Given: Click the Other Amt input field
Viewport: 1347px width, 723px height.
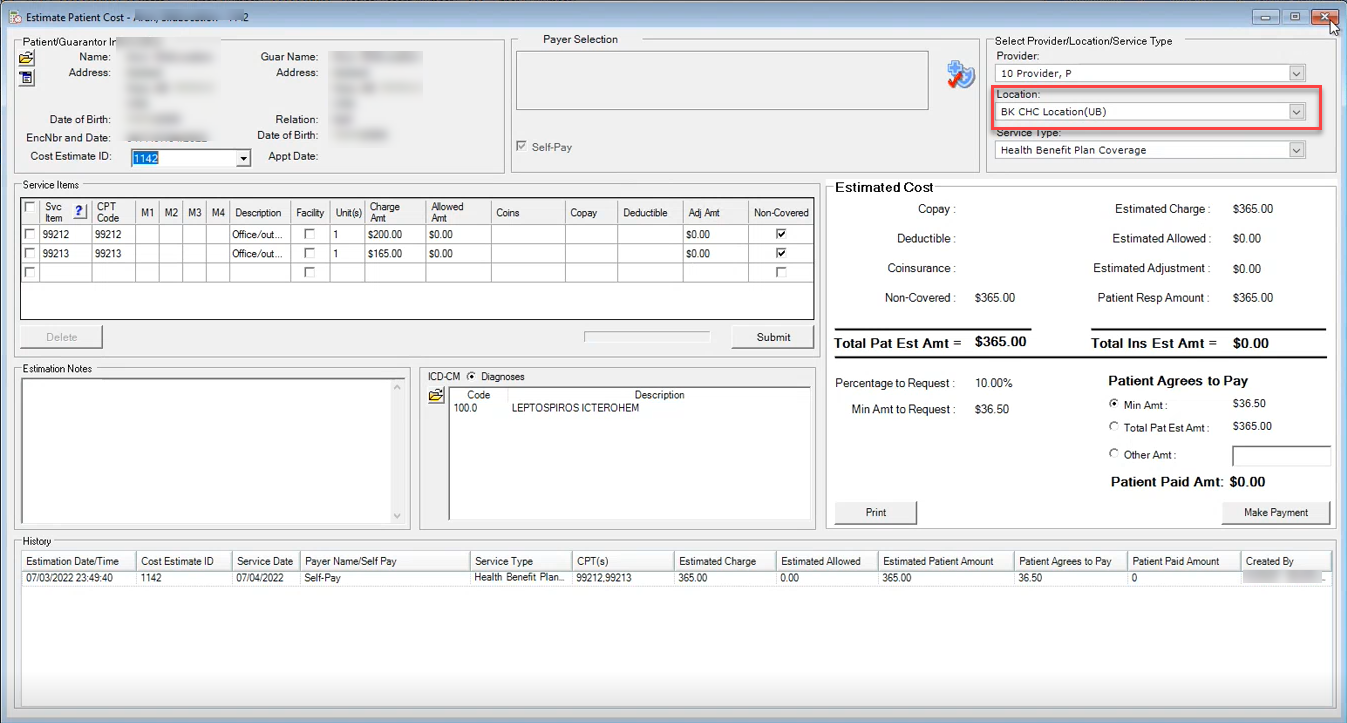Looking at the screenshot, I should point(1281,456).
